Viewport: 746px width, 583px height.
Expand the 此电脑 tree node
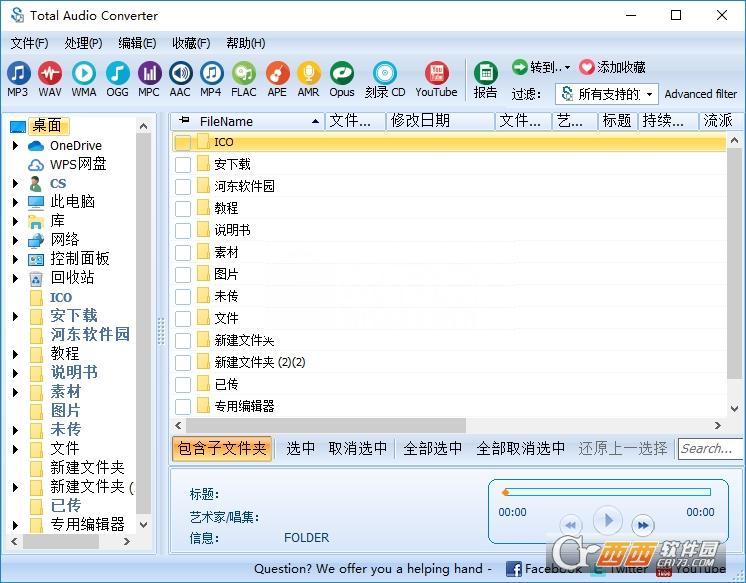point(15,202)
